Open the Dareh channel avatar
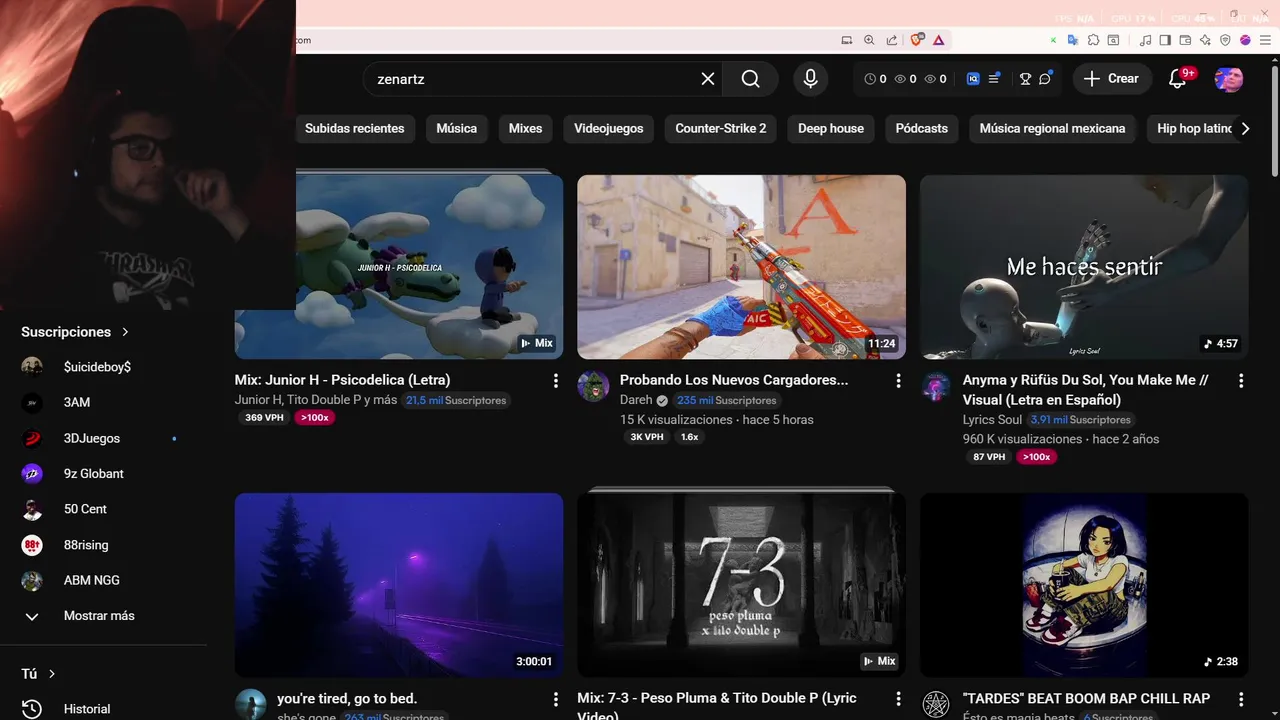Image resolution: width=1280 pixels, height=720 pixels. [x=593, y=386]
